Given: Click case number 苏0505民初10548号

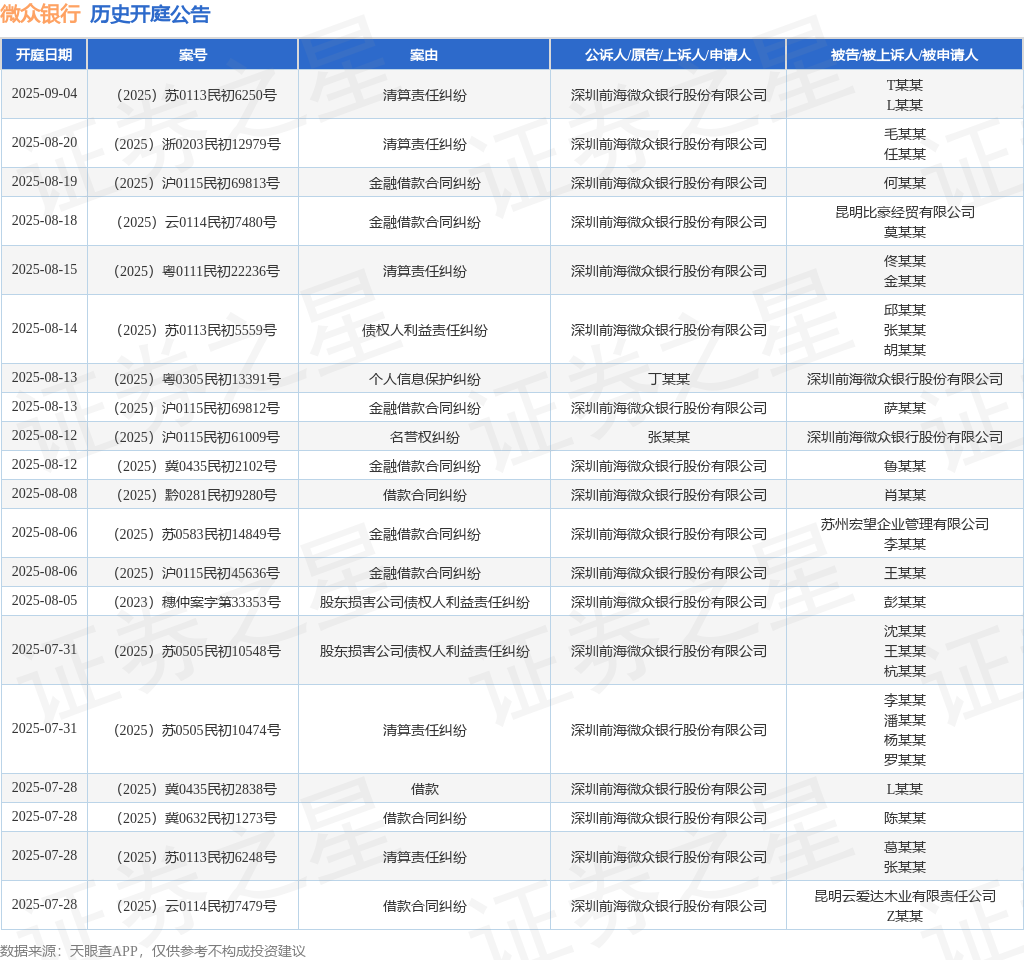Looking at the screenshot, I should point(196,651).
